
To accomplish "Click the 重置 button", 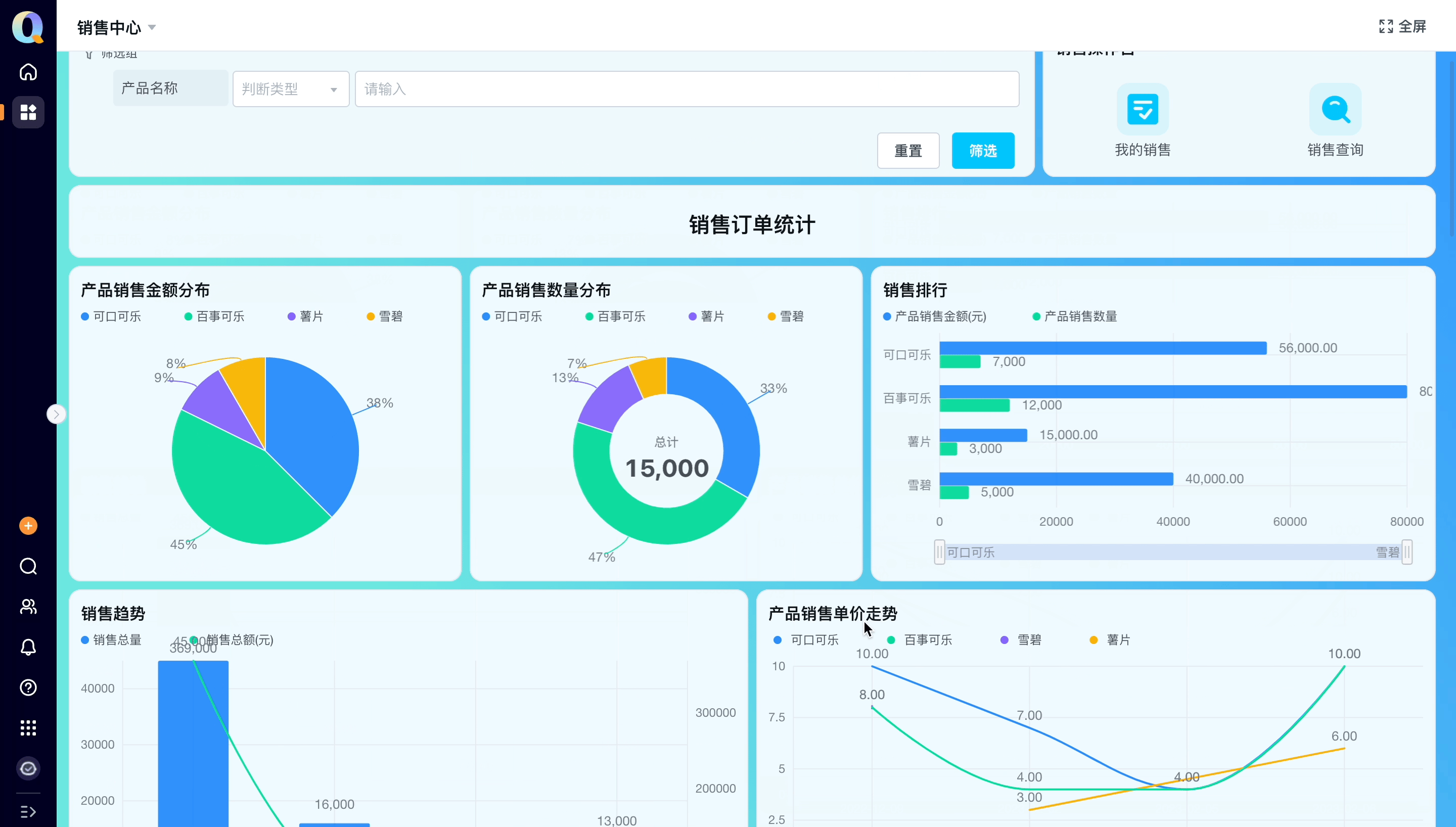I will 908,151.
